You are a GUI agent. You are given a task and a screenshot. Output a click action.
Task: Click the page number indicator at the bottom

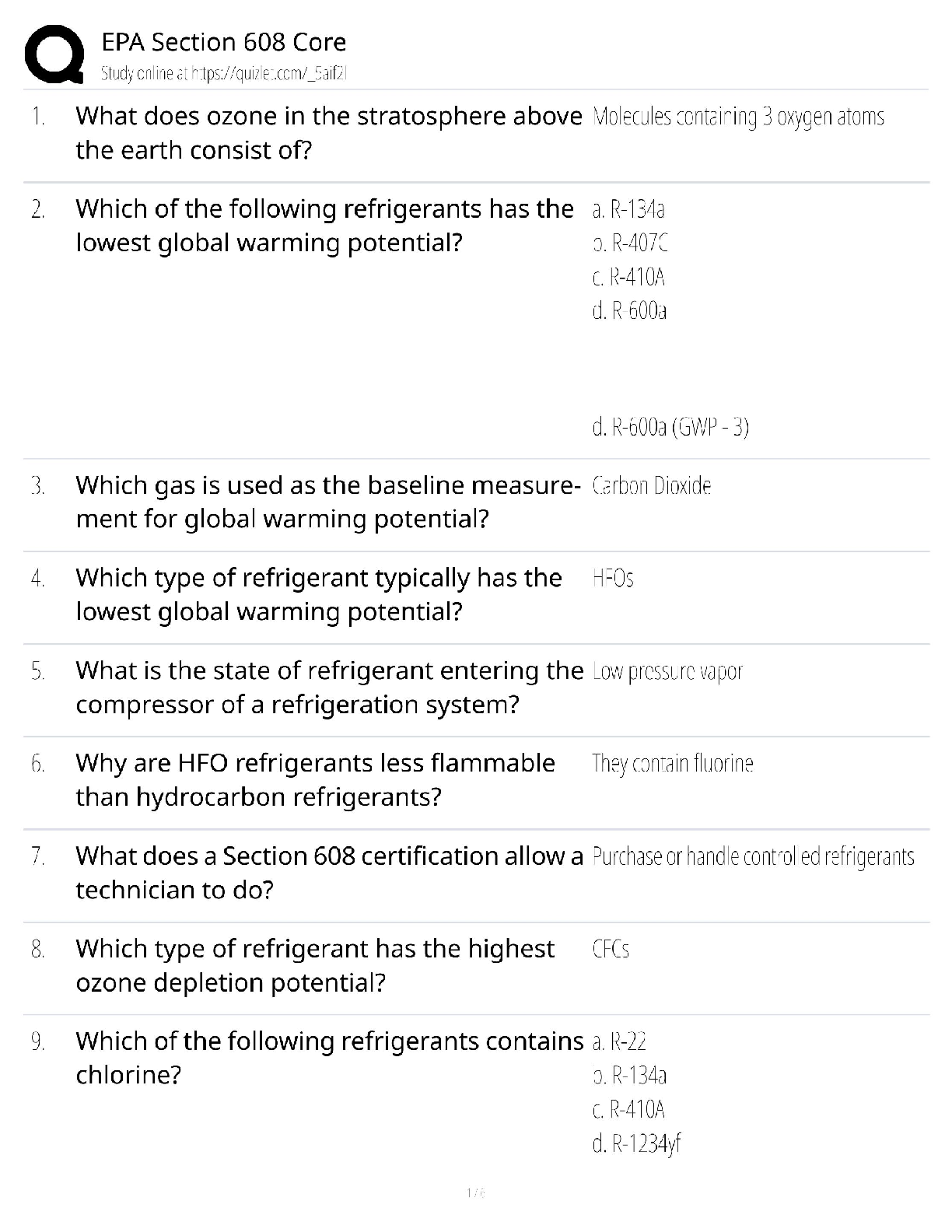point(475,1192)
